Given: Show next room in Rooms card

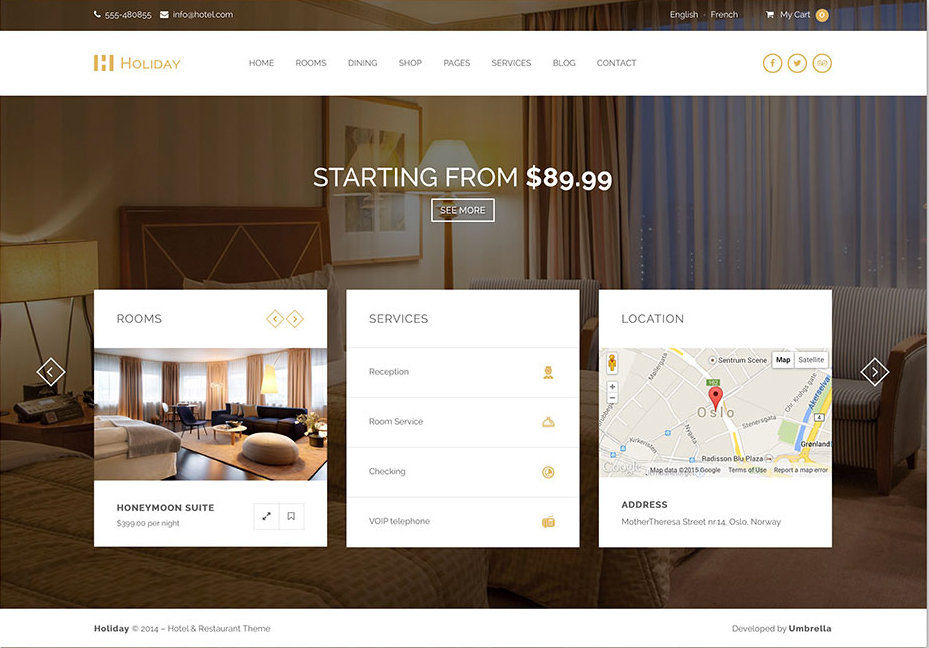Looking at the screenshot, I should point(294,319).
